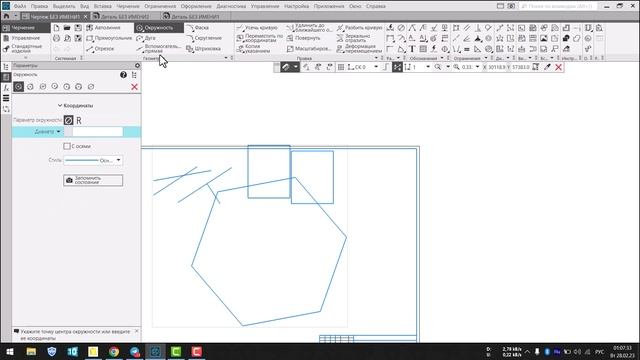Image resolution: width=640 pixels, height=360 pixels.
Task: Select the Масштабировать scale tool
Action: (309, 49)
